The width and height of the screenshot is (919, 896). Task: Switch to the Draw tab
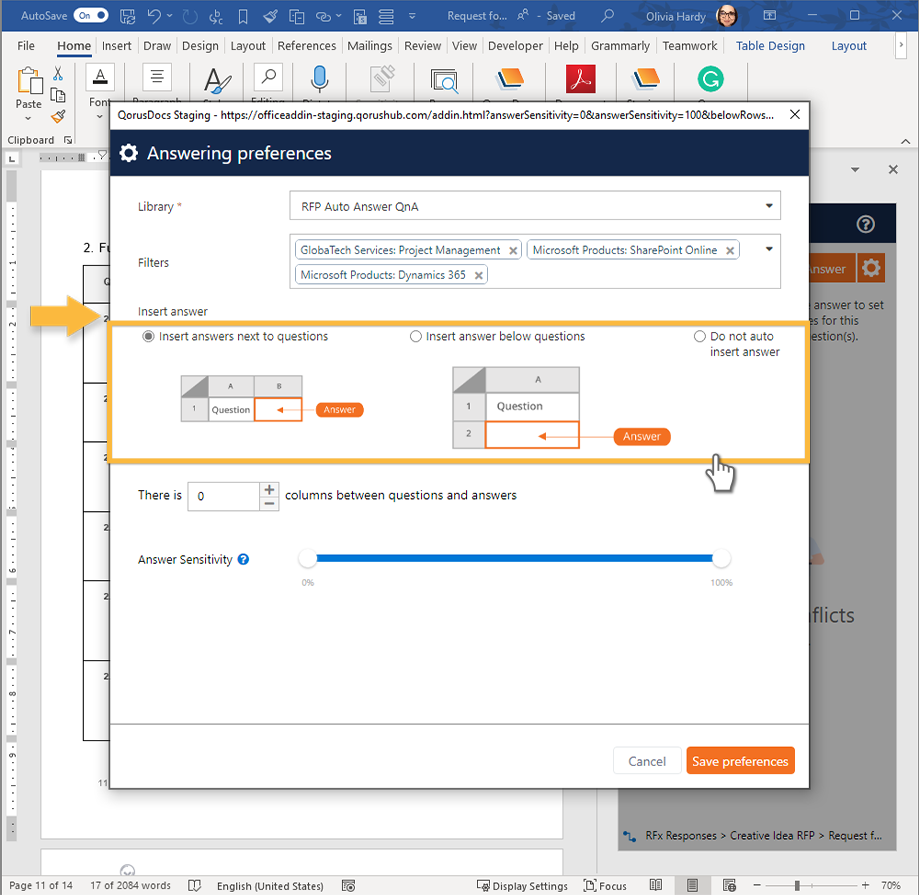(157, 46)
